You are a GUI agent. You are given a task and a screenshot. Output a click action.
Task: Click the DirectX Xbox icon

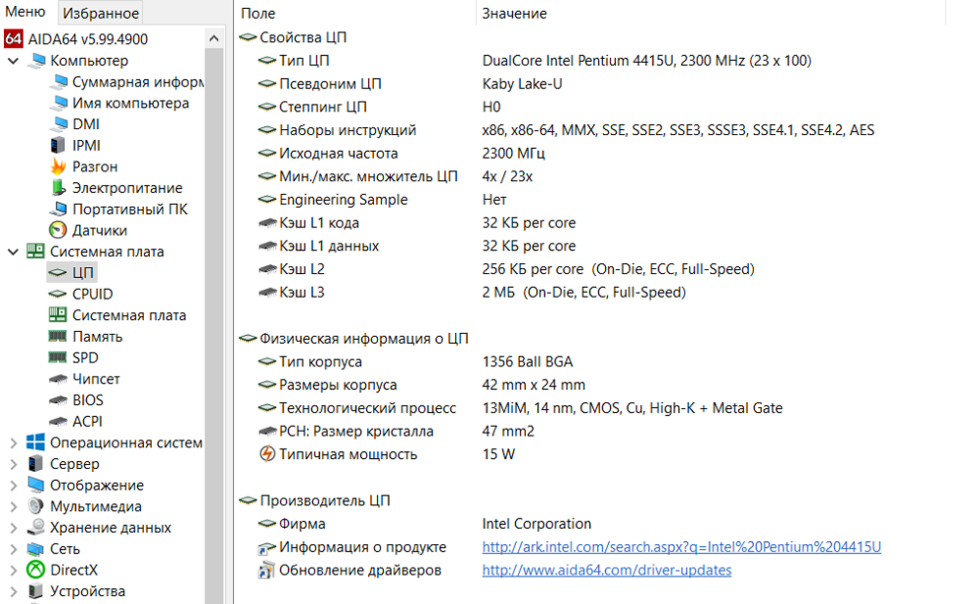36,570
